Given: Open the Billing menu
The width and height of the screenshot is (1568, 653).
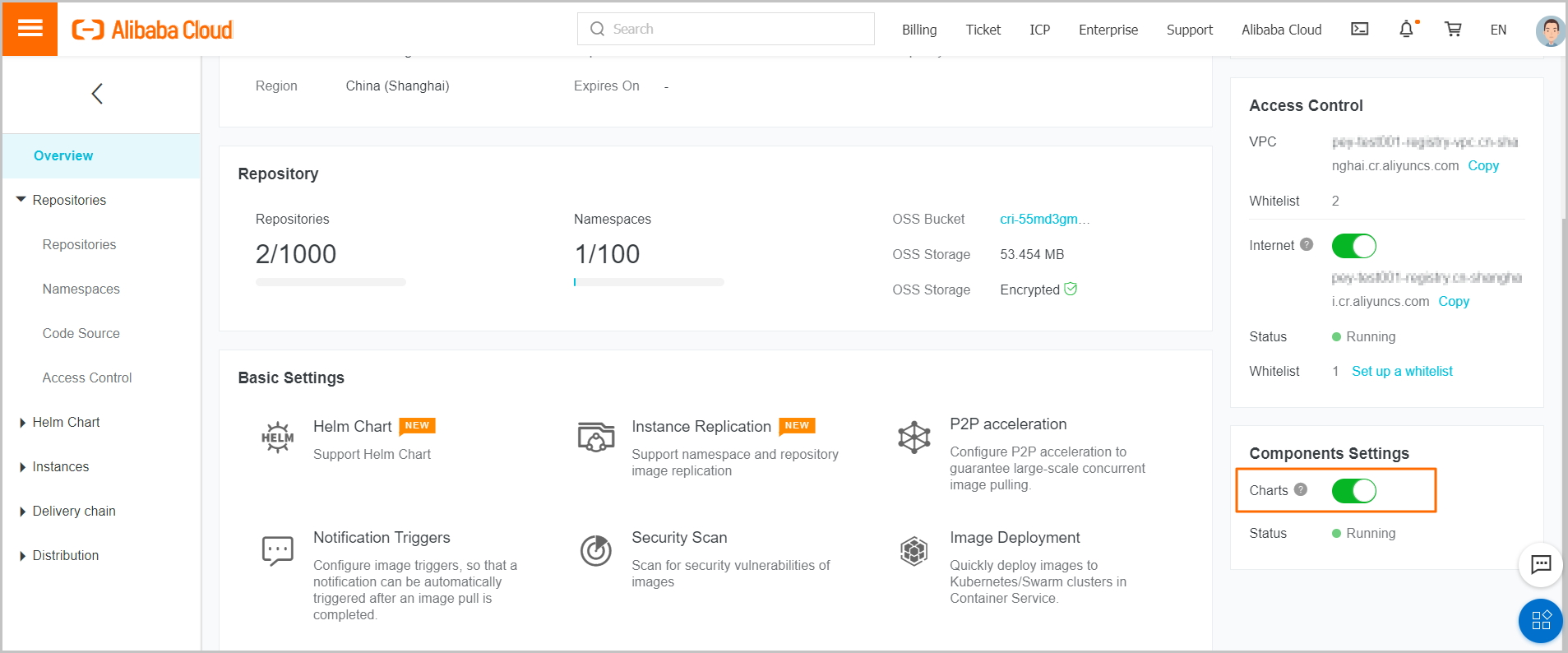Looking at the screenshot, I should coord(919,30).
